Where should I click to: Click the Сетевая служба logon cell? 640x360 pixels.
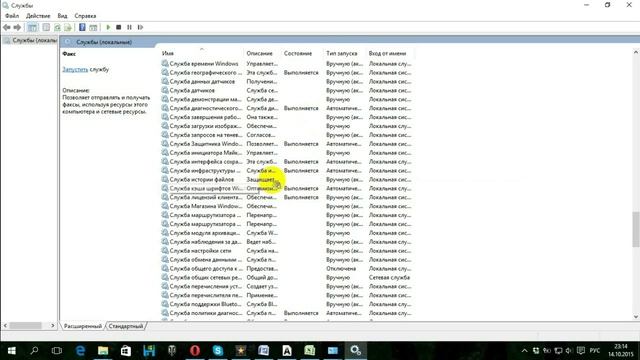(x=389, y=278)
